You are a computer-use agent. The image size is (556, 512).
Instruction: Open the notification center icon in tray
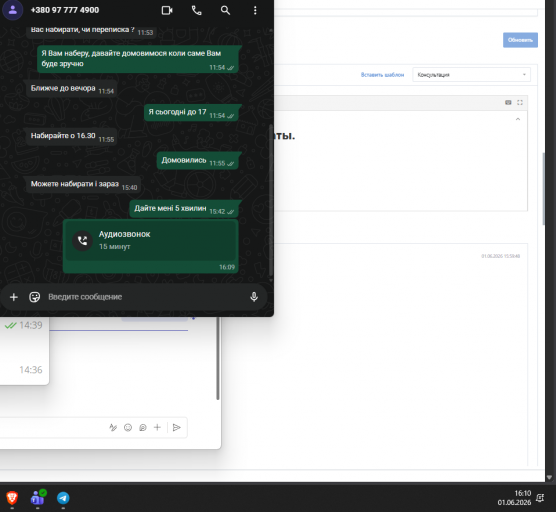pyautogui.click(x=540, y=498)
